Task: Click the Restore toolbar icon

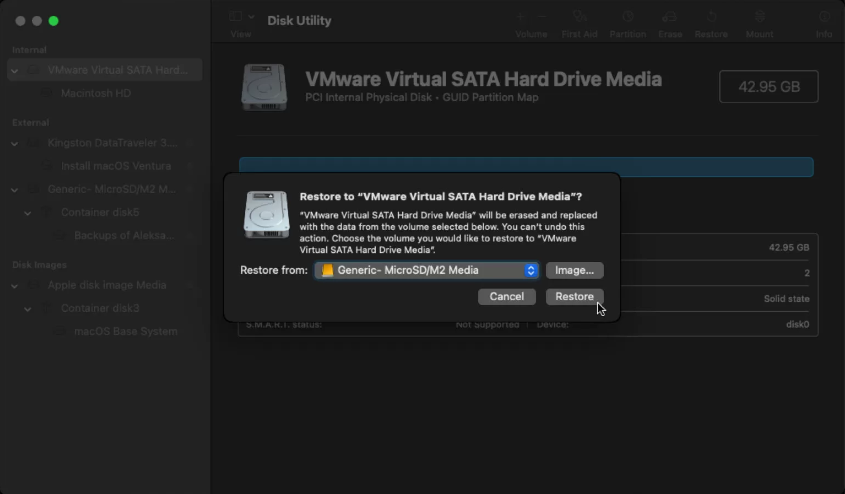Action: point(711,17)
